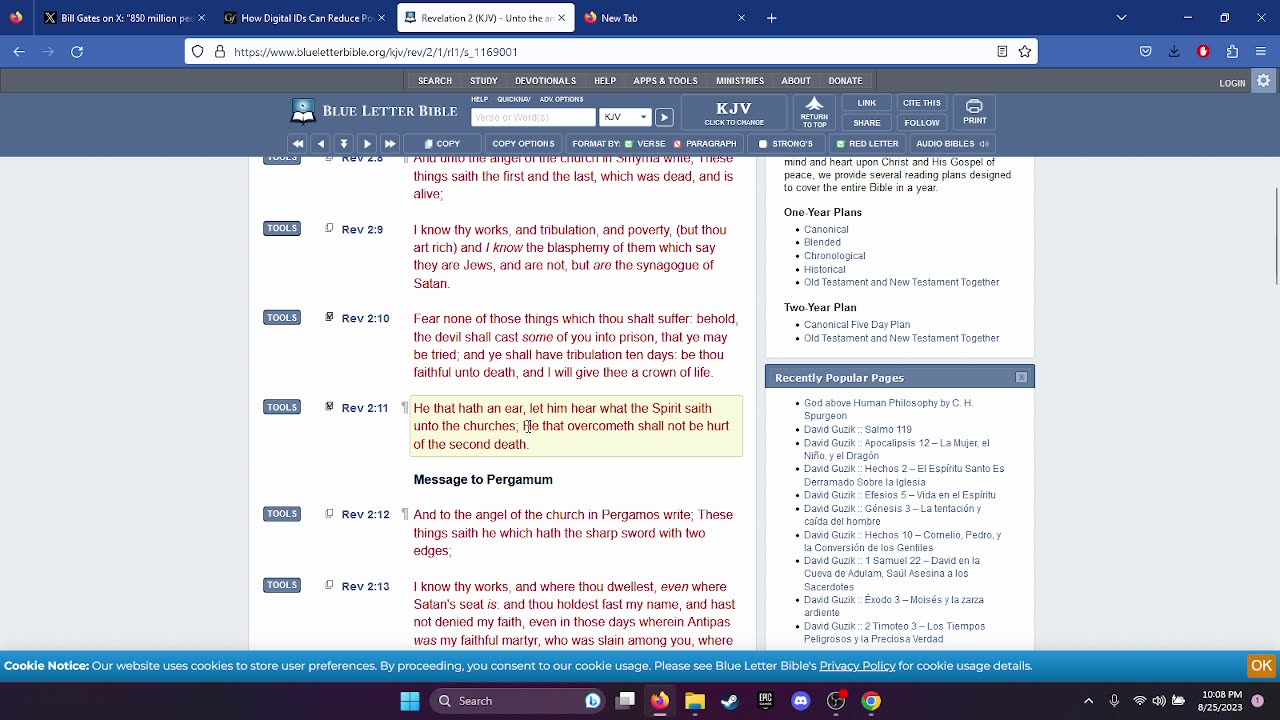Open Firefox extensions puzzle icon
The image size is (1280, 720).
coord(1232,51)
